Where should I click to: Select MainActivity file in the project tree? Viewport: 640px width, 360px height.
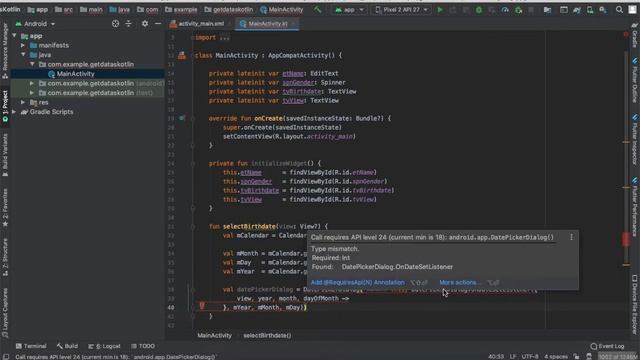76,74
